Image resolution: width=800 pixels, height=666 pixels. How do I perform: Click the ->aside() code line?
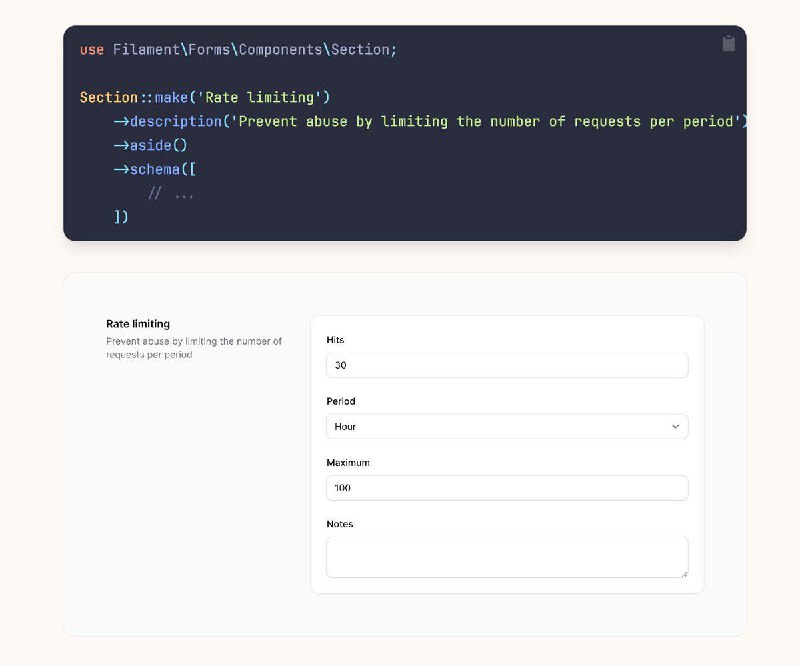click(151, 145)
